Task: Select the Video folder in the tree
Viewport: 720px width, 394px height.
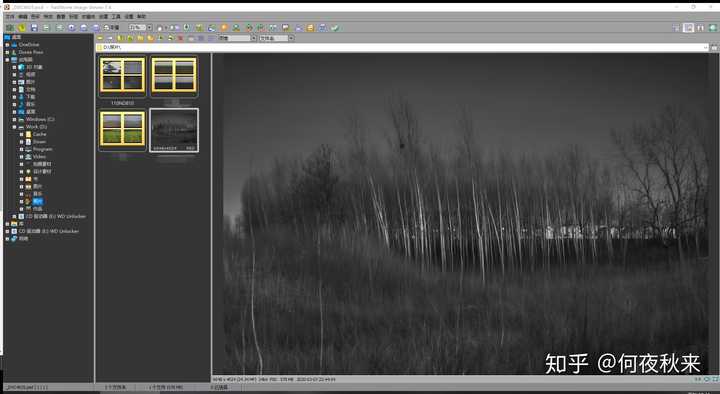Action: [39, 157]
